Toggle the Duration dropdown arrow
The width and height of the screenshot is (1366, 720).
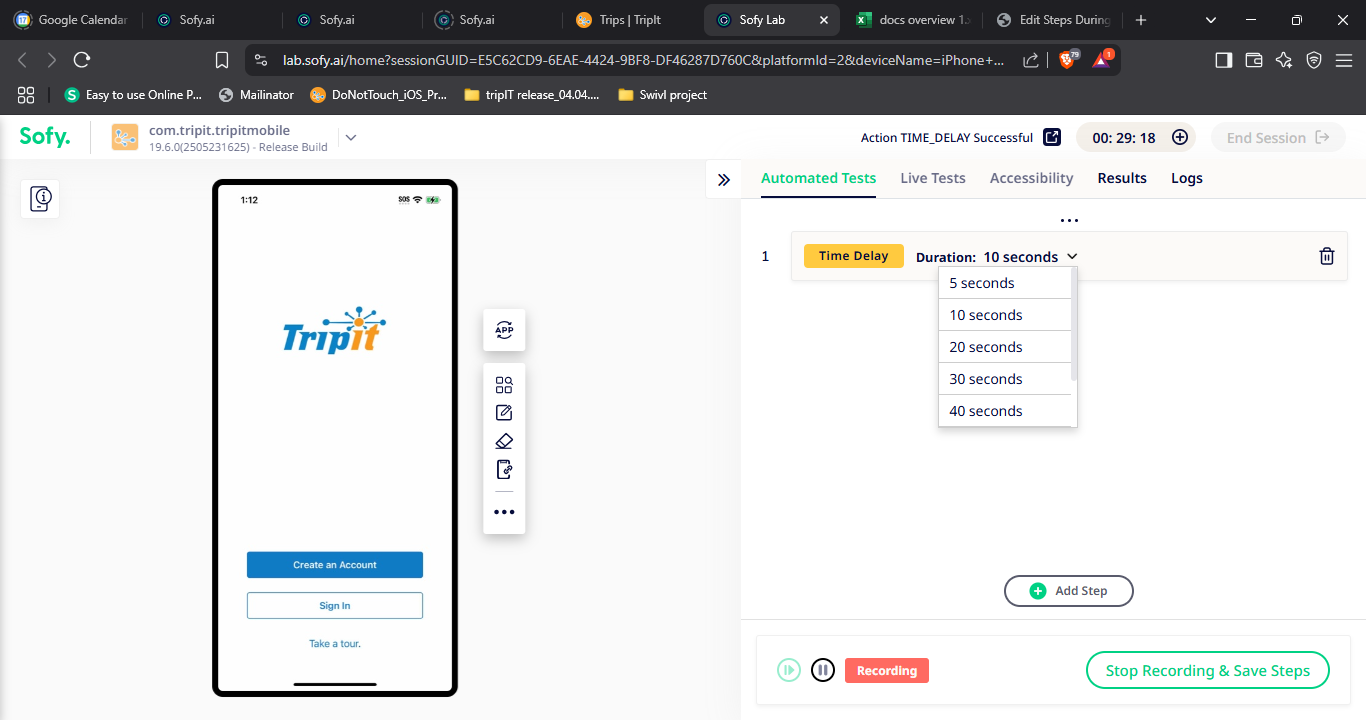coord(1072,257)
